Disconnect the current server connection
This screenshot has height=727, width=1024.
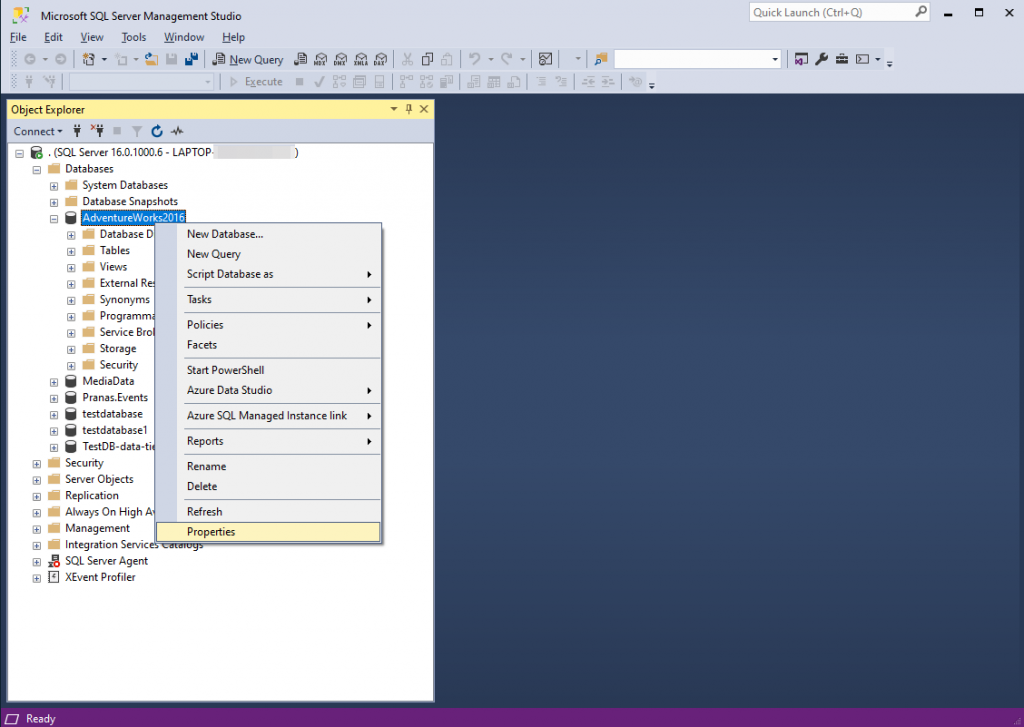point(98,131)
